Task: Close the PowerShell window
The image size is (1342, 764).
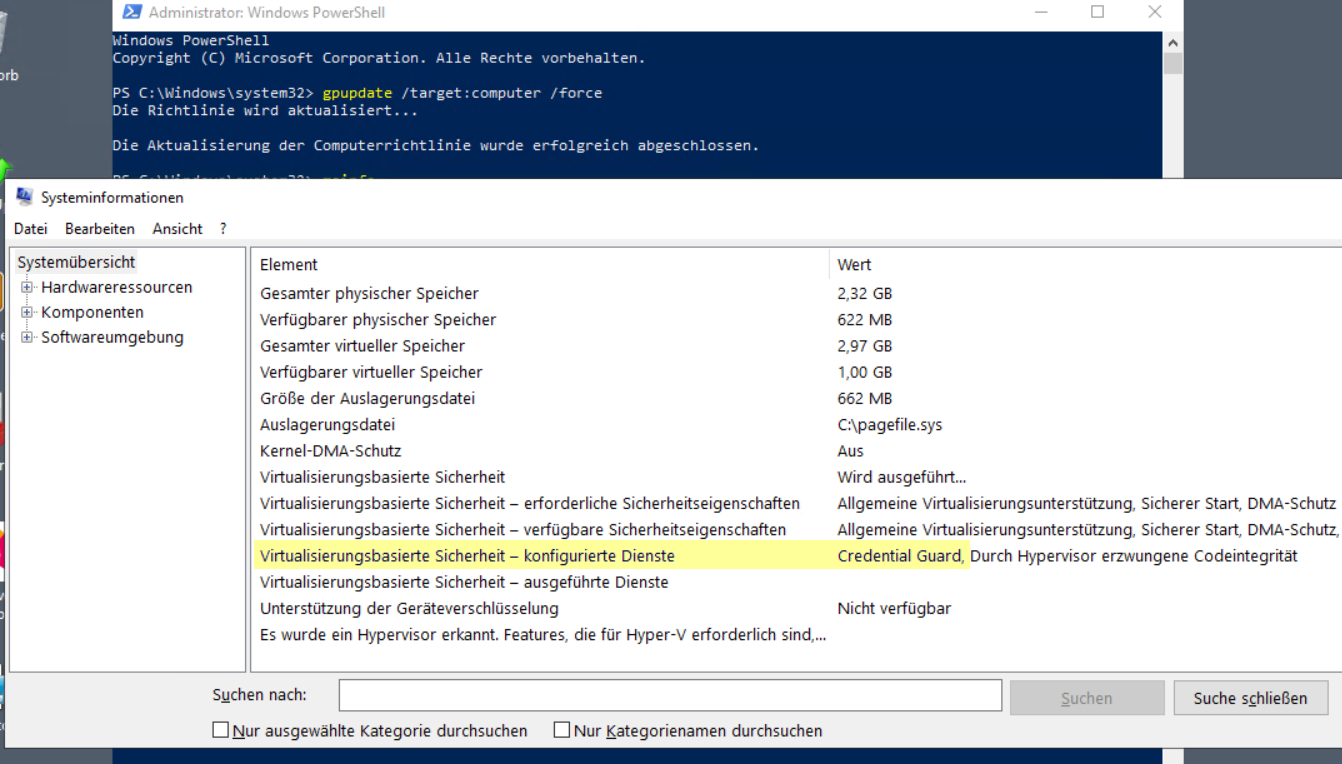Action: pyautogui.click(x=1155, y=12)
